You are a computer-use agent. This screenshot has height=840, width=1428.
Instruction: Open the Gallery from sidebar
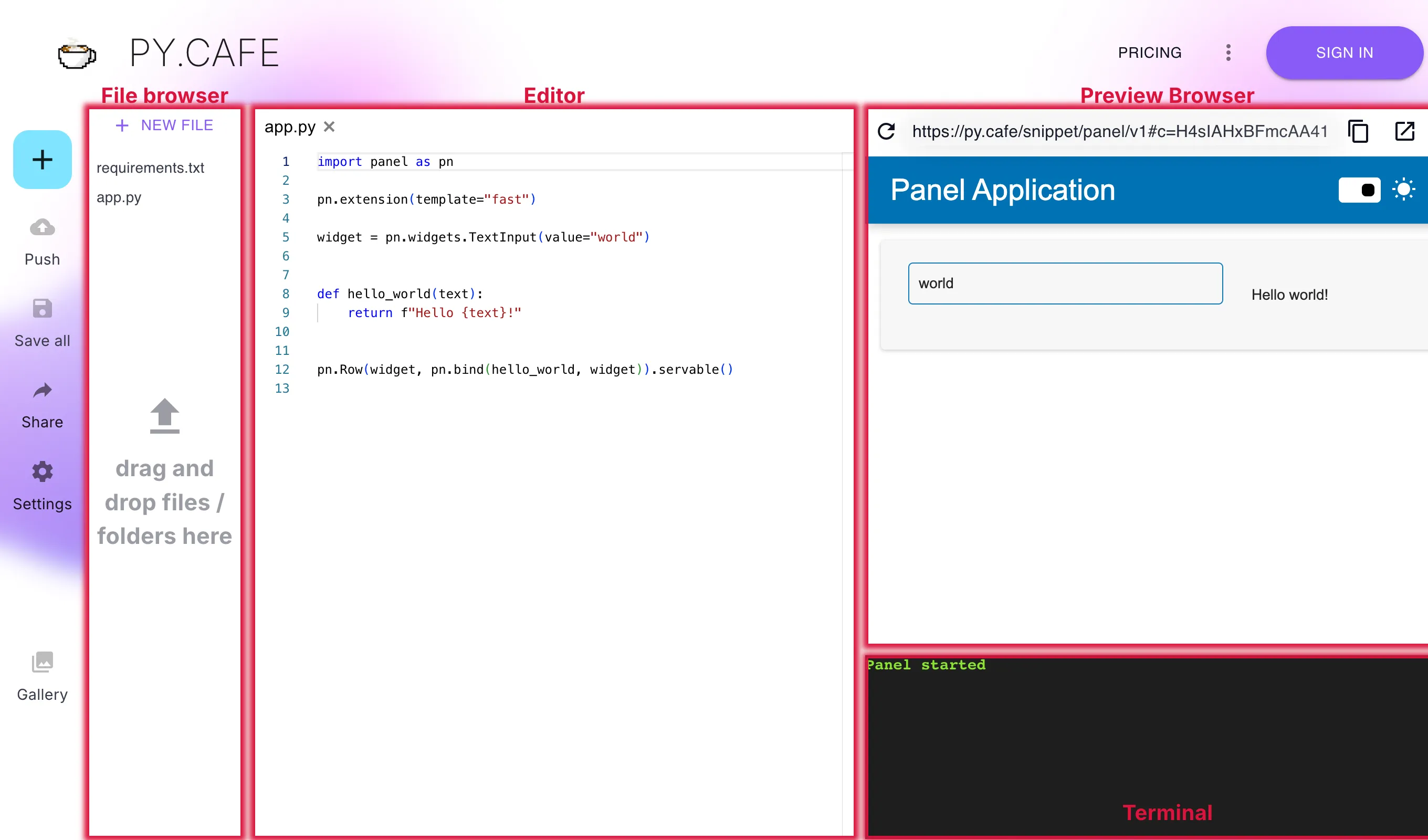(x=43, y=662)
